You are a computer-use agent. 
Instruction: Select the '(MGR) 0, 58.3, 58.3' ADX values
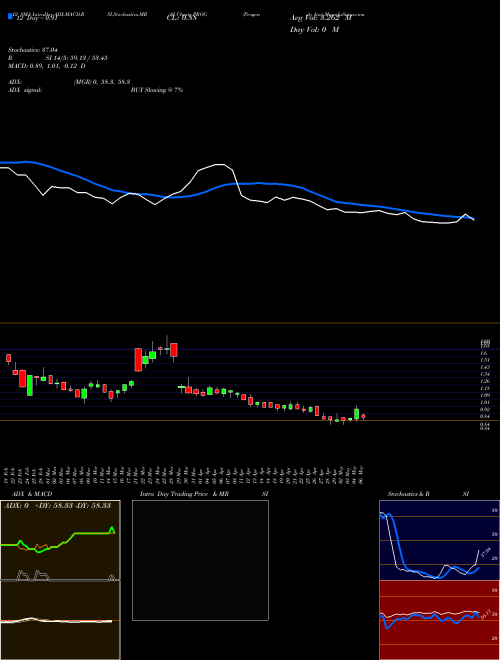[101, 83]
